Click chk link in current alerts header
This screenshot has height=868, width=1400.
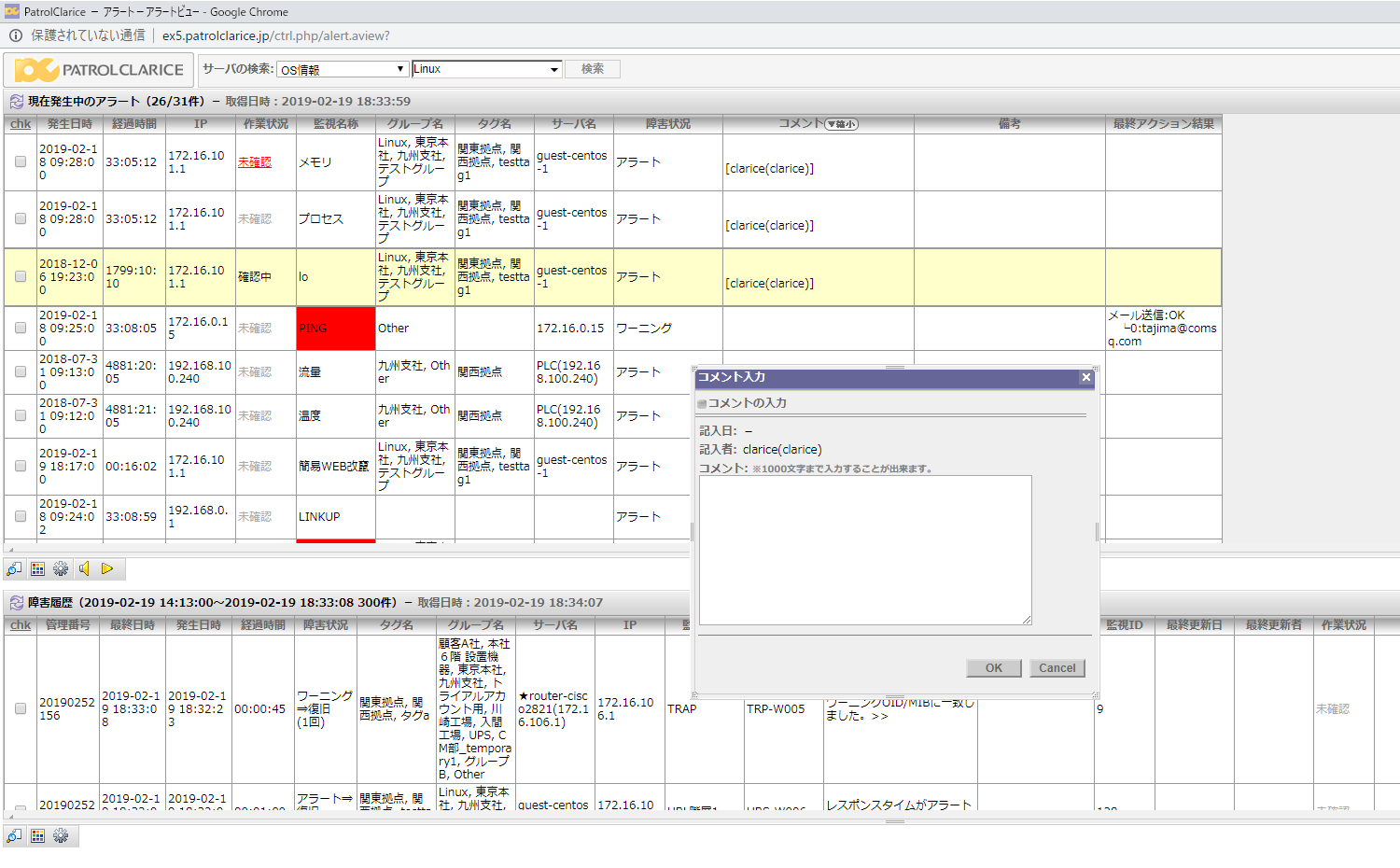pyautogui.click(x=21, y=124)
